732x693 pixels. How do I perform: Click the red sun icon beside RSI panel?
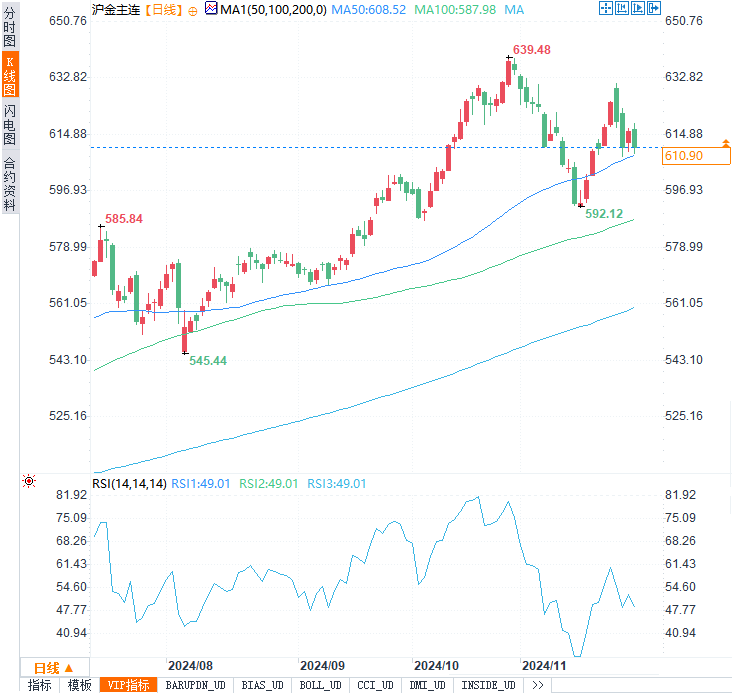click(x=29, y=481)
